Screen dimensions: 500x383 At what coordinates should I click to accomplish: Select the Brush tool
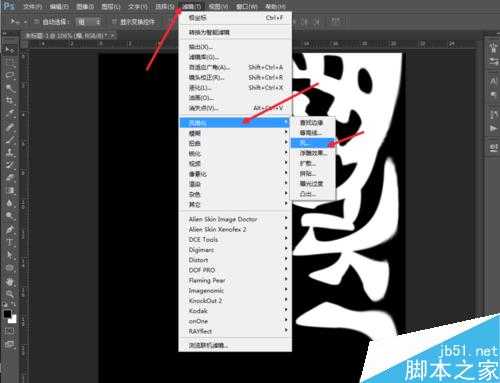click(x=10, y=139)
